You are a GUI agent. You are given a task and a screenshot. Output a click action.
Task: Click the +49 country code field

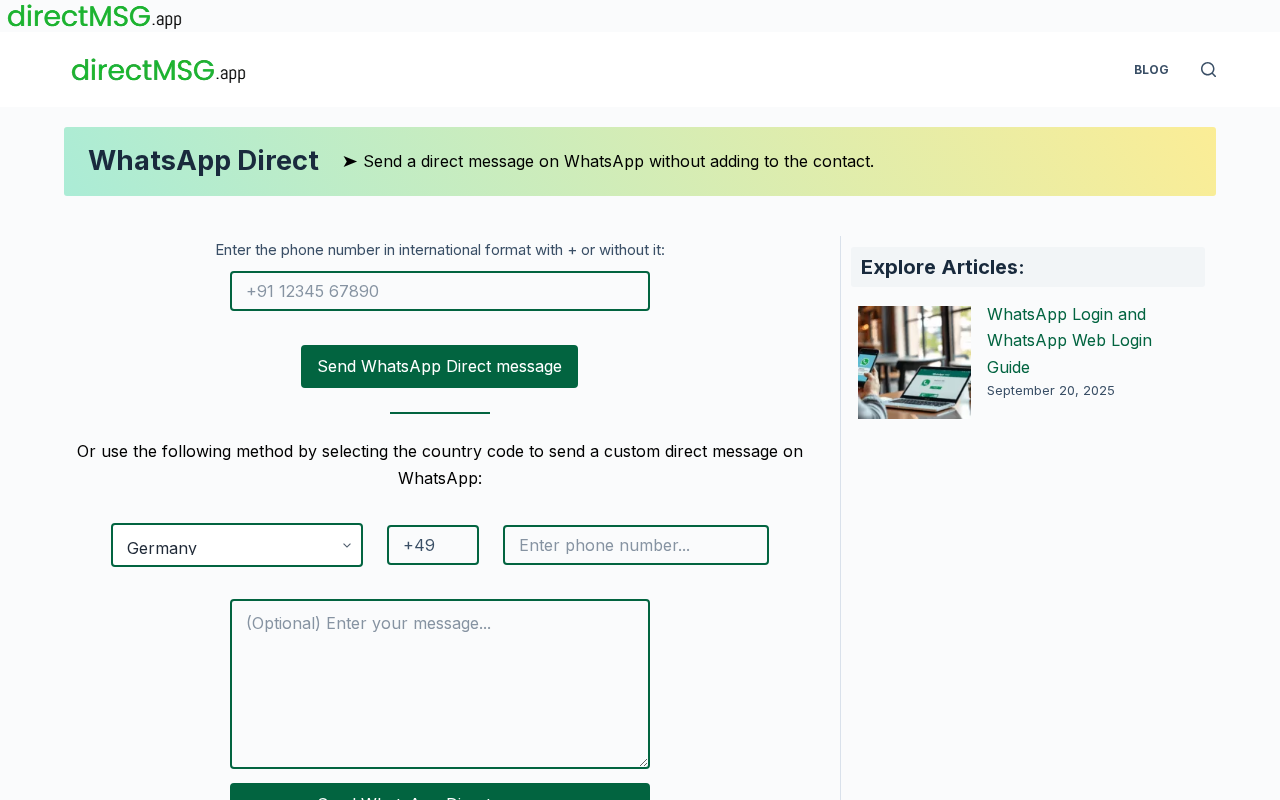tap(433, 545)
